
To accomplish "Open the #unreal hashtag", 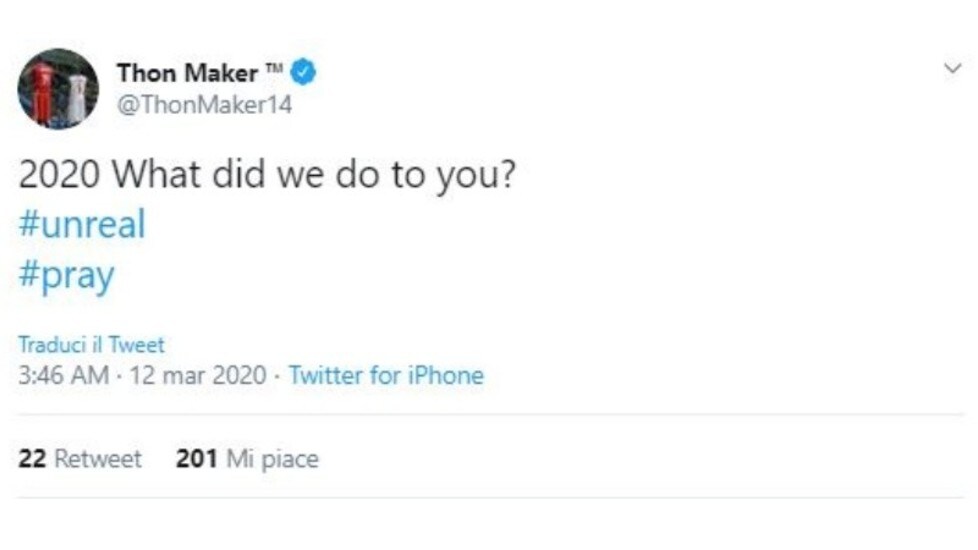I will [x=82, y=224].
